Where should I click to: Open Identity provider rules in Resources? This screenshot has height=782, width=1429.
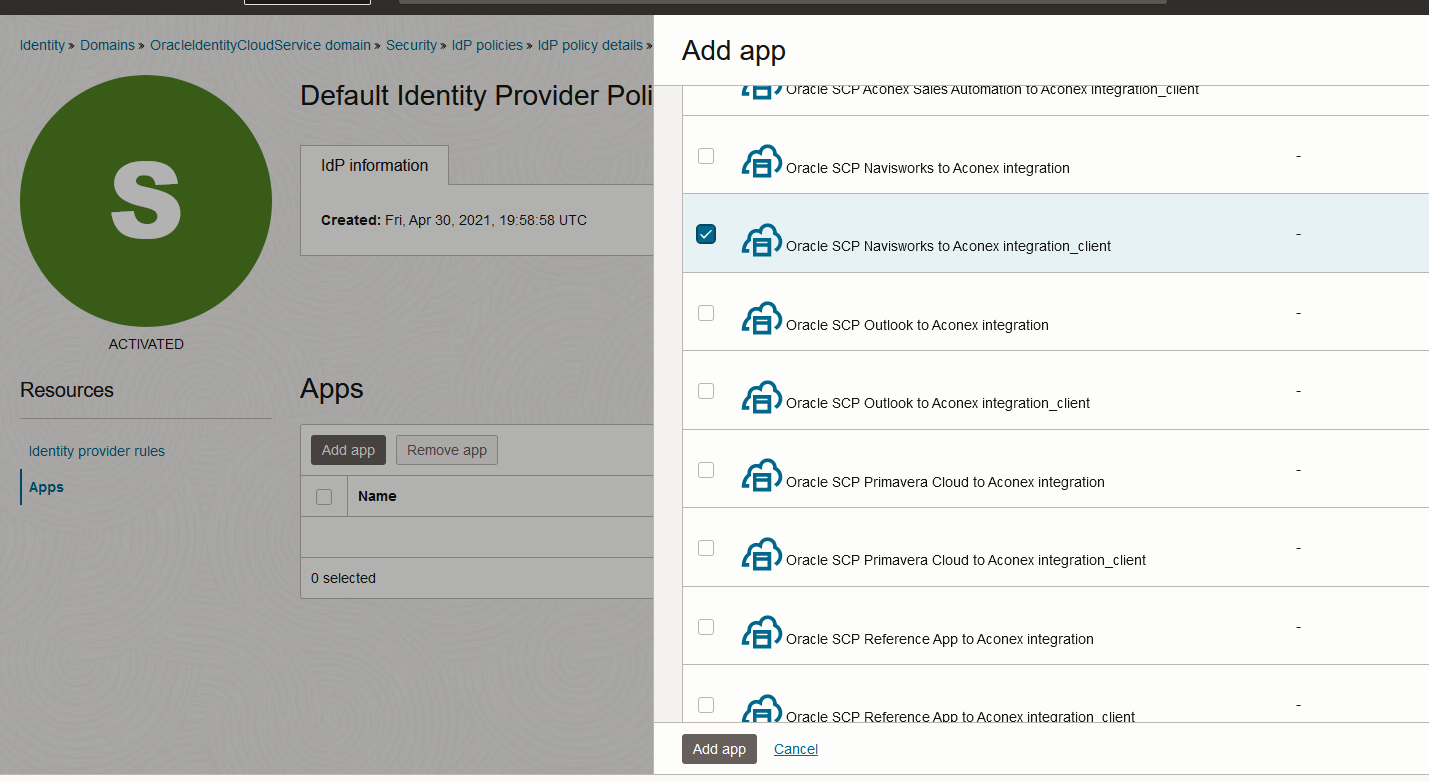97,451
